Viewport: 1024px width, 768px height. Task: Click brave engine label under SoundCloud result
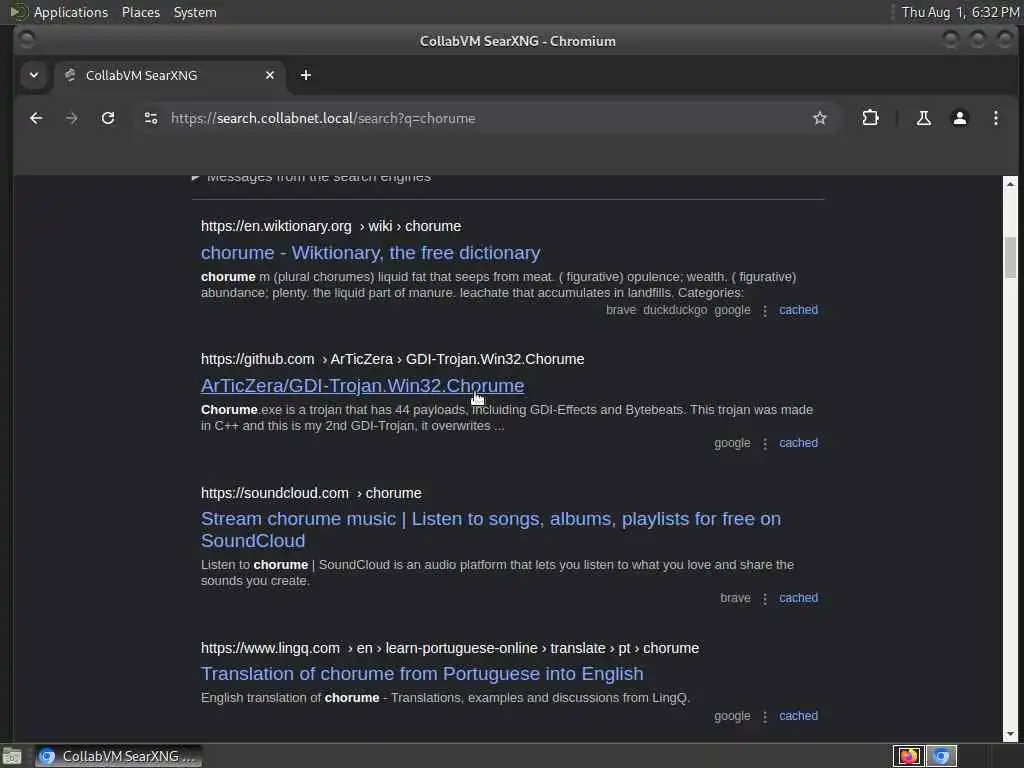click(735, 598)
